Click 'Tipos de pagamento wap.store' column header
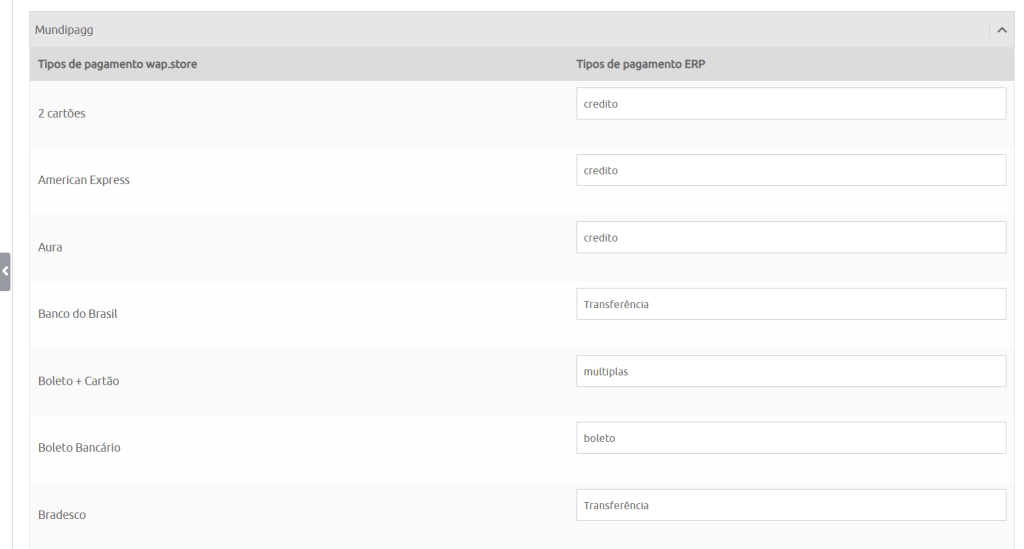 (x=118, y=64)
